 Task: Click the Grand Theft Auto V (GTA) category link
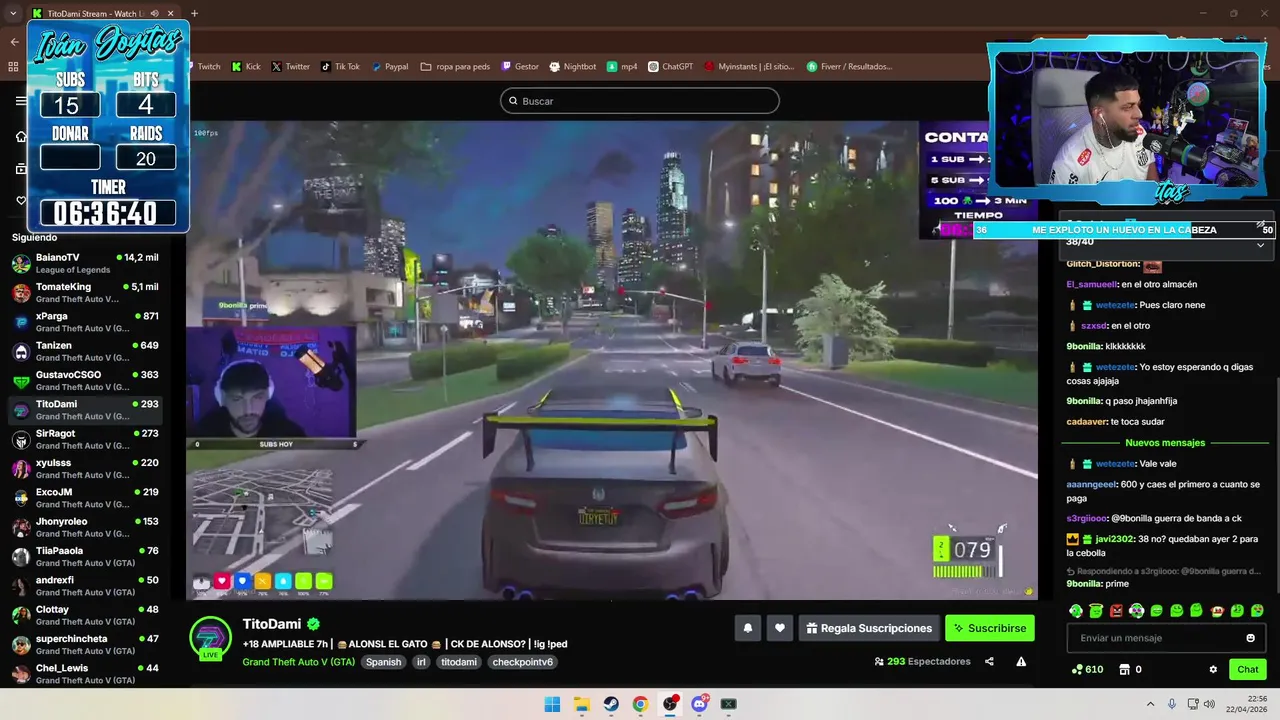click(298, 662)
